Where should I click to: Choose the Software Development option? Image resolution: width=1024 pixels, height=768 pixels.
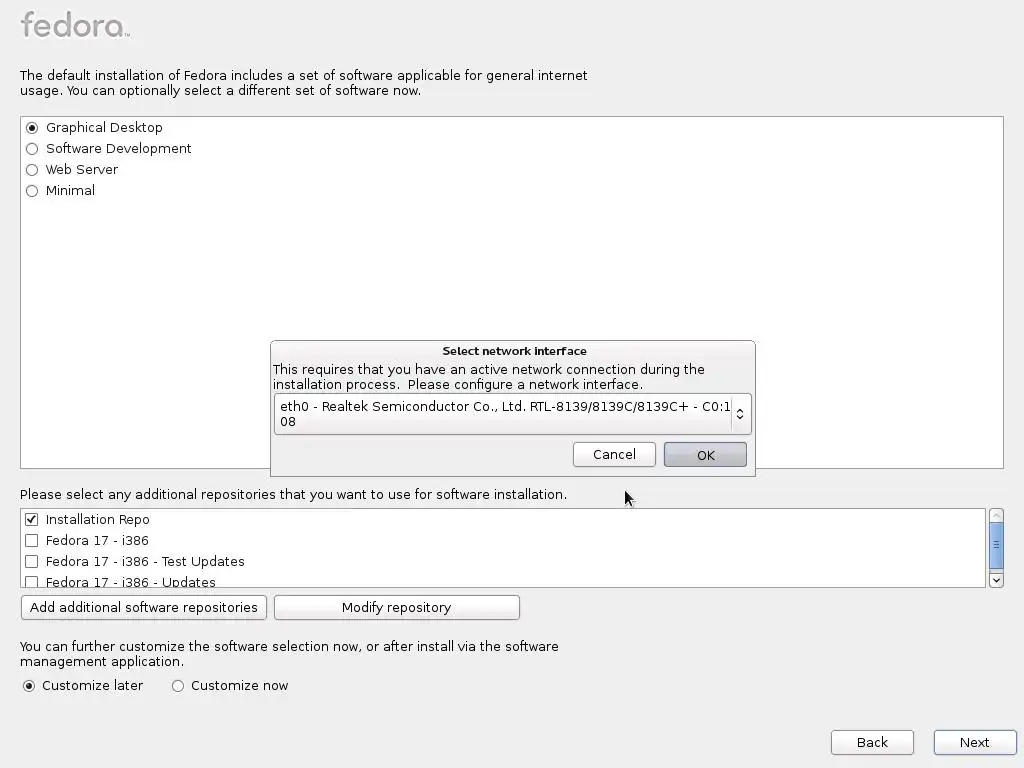pos(32,149)
